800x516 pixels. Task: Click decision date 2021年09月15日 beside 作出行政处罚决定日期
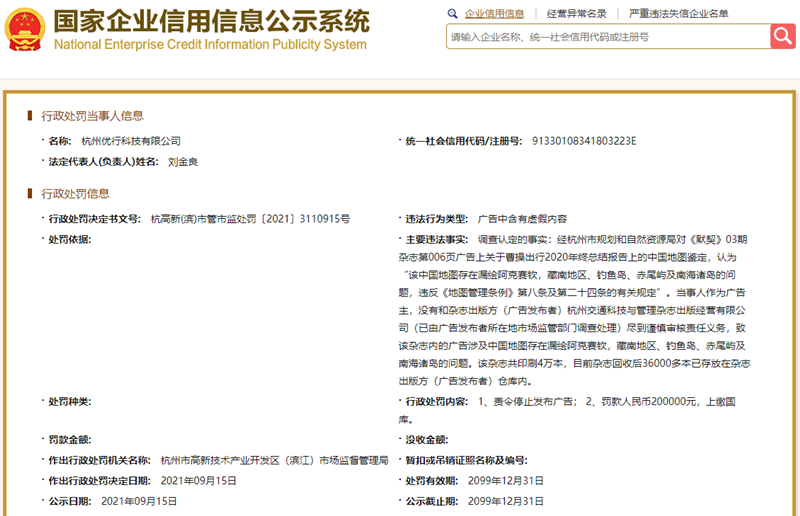[x=198, y=481]
